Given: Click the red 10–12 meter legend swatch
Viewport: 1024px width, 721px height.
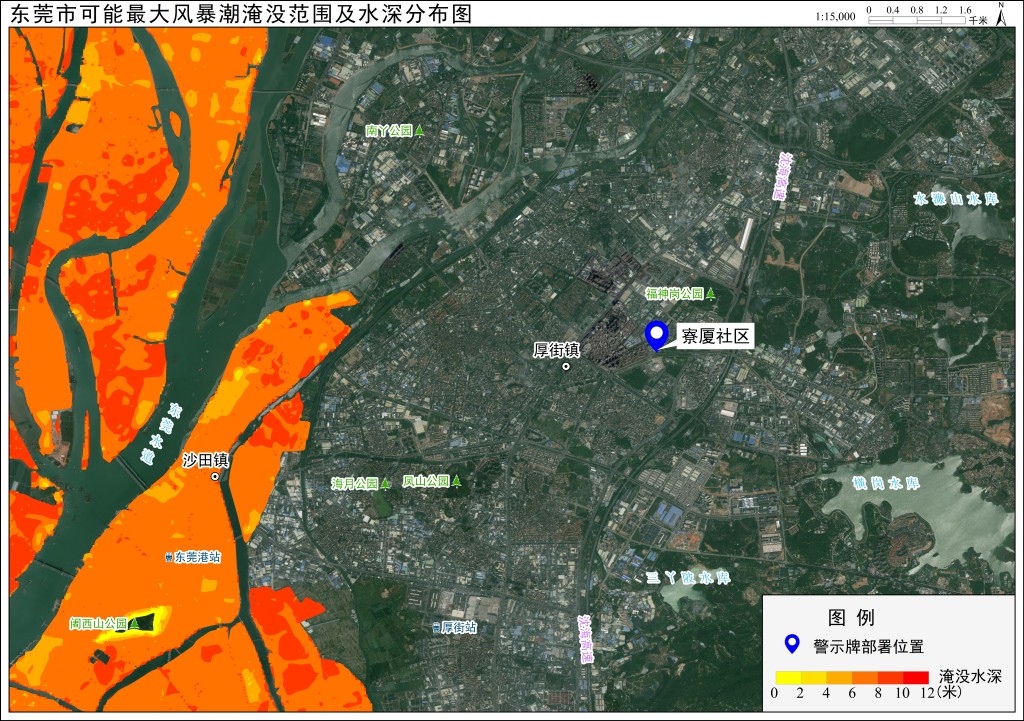Looking at the screenshot, I should pyautogui.click(x=916, y=677).
